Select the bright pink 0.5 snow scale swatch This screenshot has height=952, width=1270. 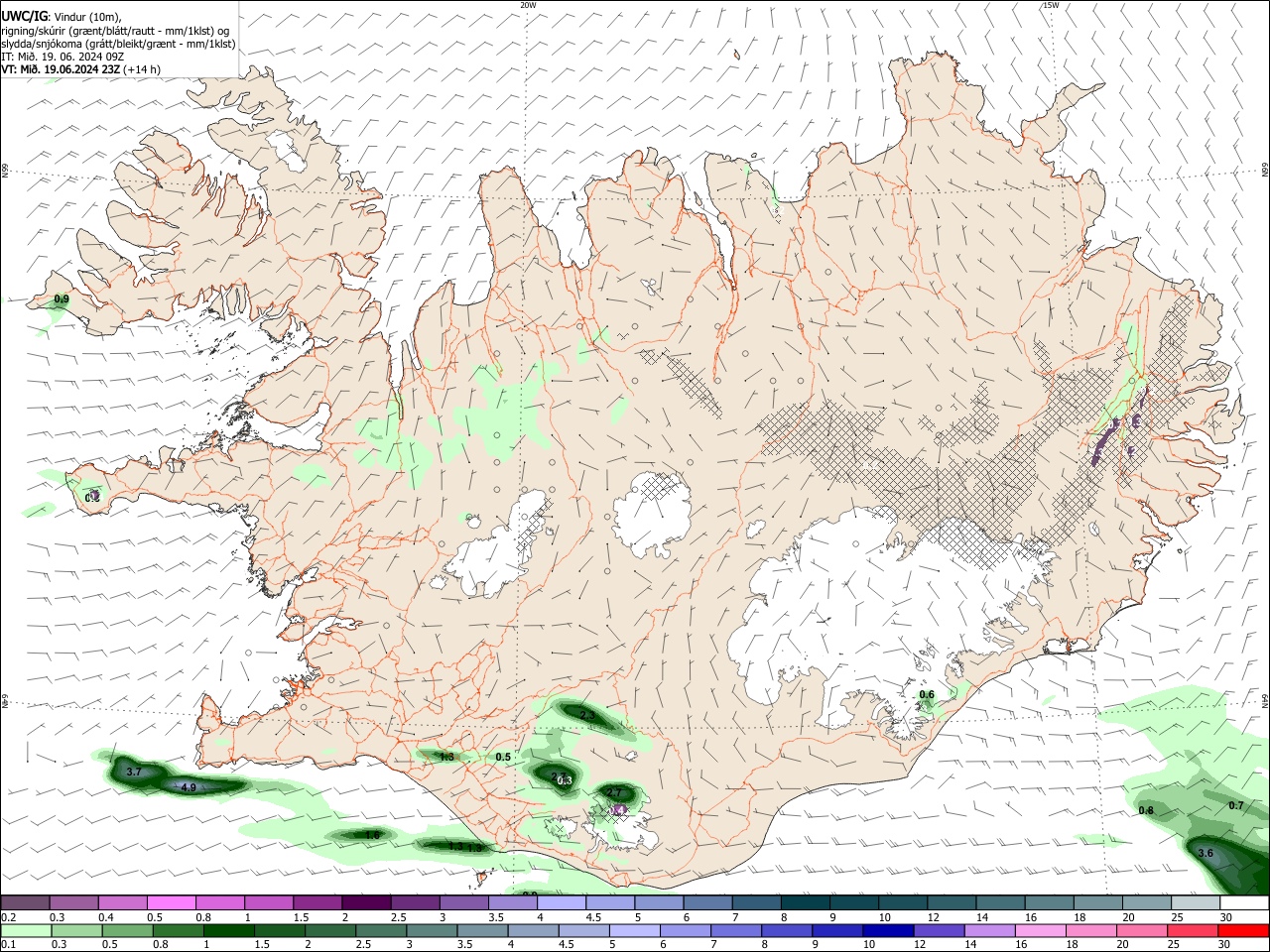click(x=171, y=902)
